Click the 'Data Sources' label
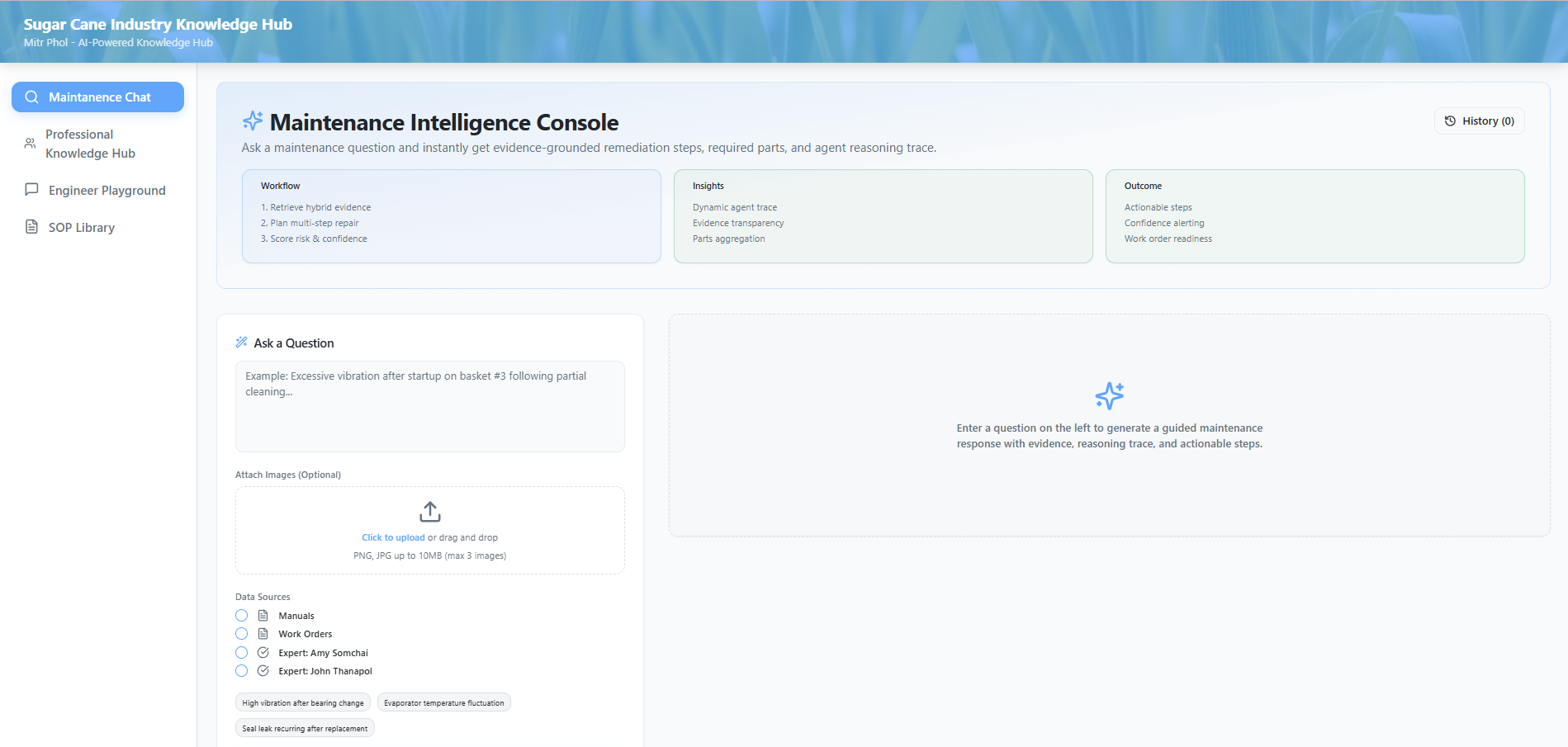This screenshot has width=1568, height=747. pos(263,597)
